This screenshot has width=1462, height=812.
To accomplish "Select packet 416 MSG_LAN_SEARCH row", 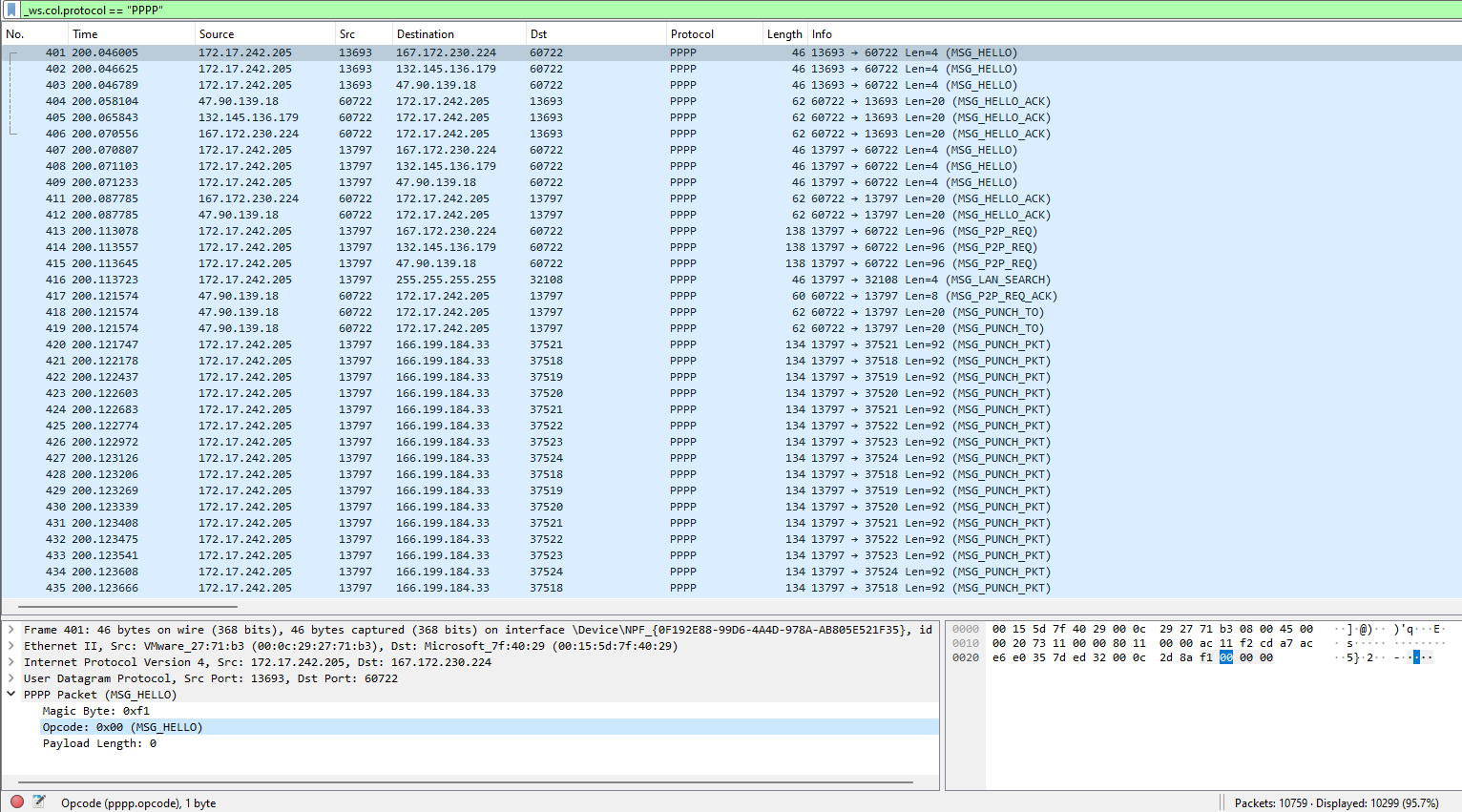I will pos(477,280).
